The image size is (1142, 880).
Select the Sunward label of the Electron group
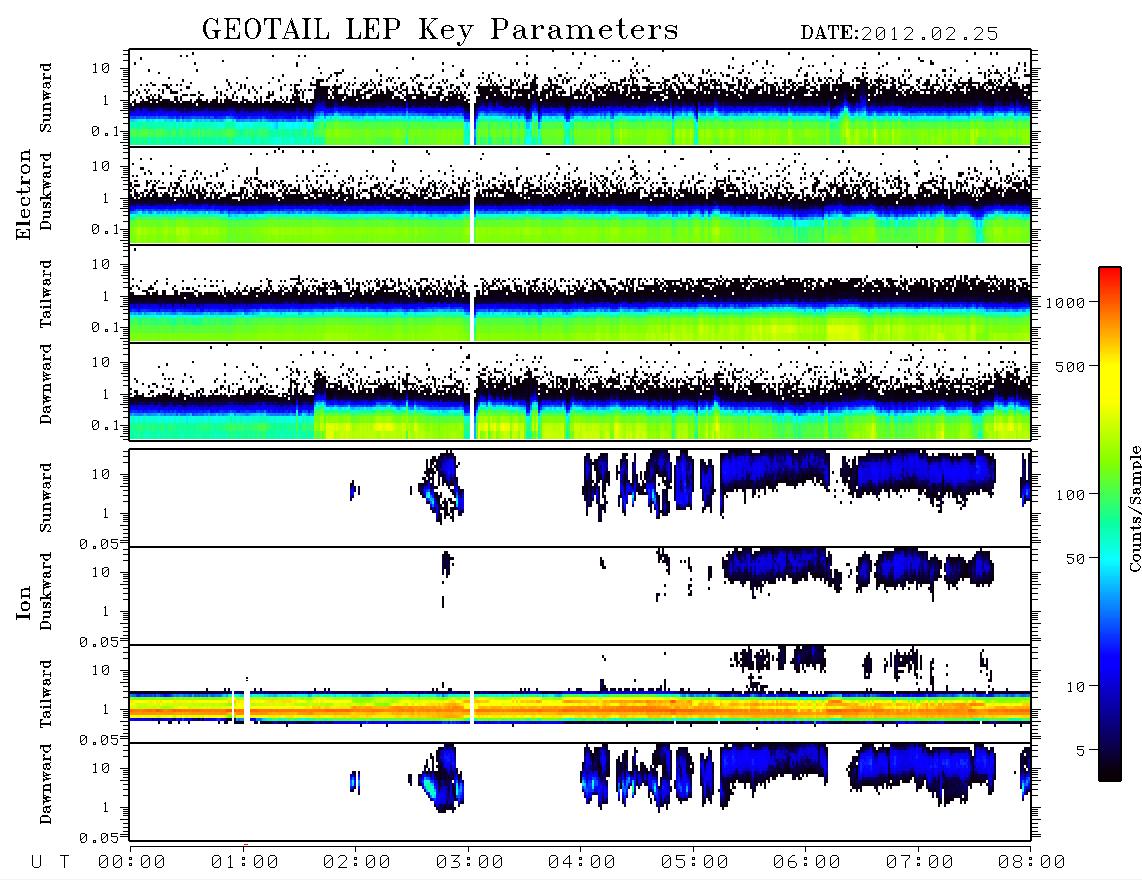click(46, 98)
